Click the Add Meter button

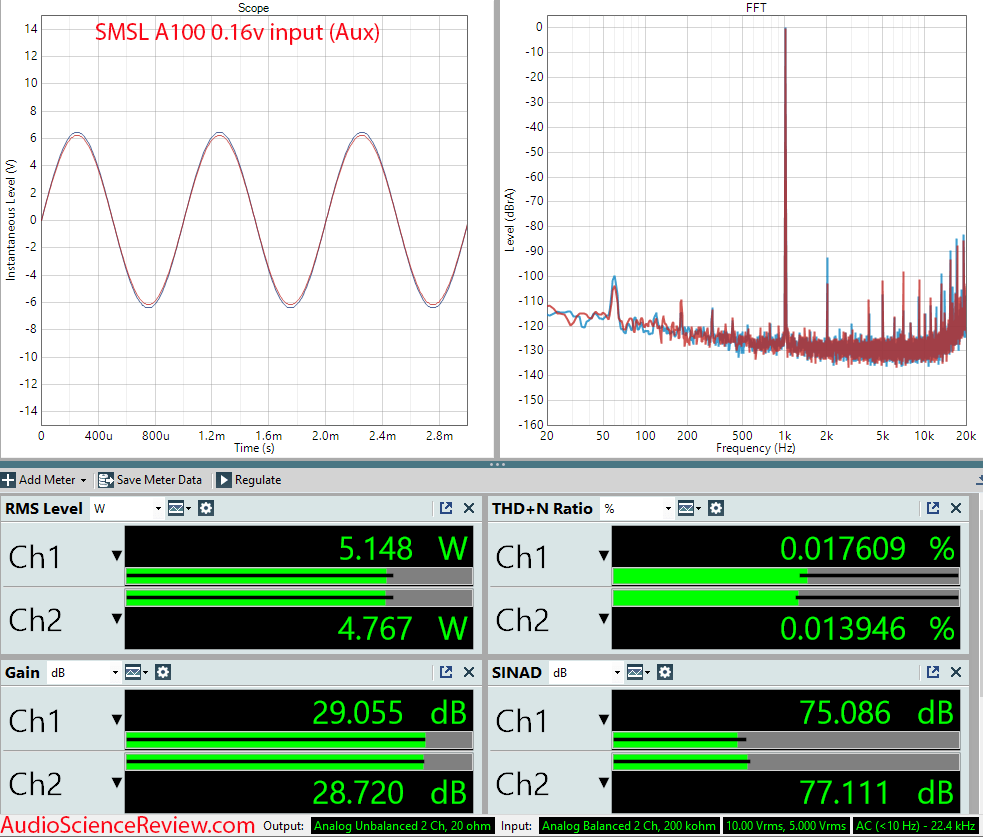click(x=44, y=480)
